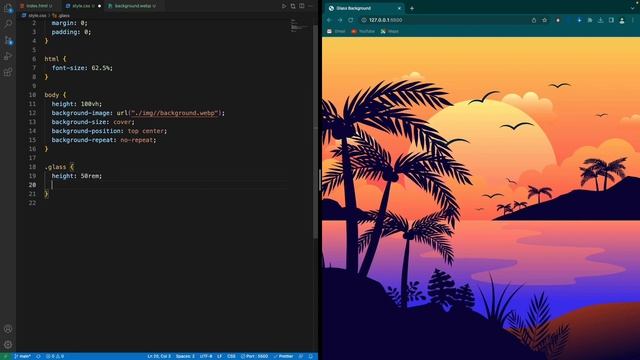The height and width of the screenshot is (360, 640).
Task: Click the 'html' selector text
Action: click(51, 59)
